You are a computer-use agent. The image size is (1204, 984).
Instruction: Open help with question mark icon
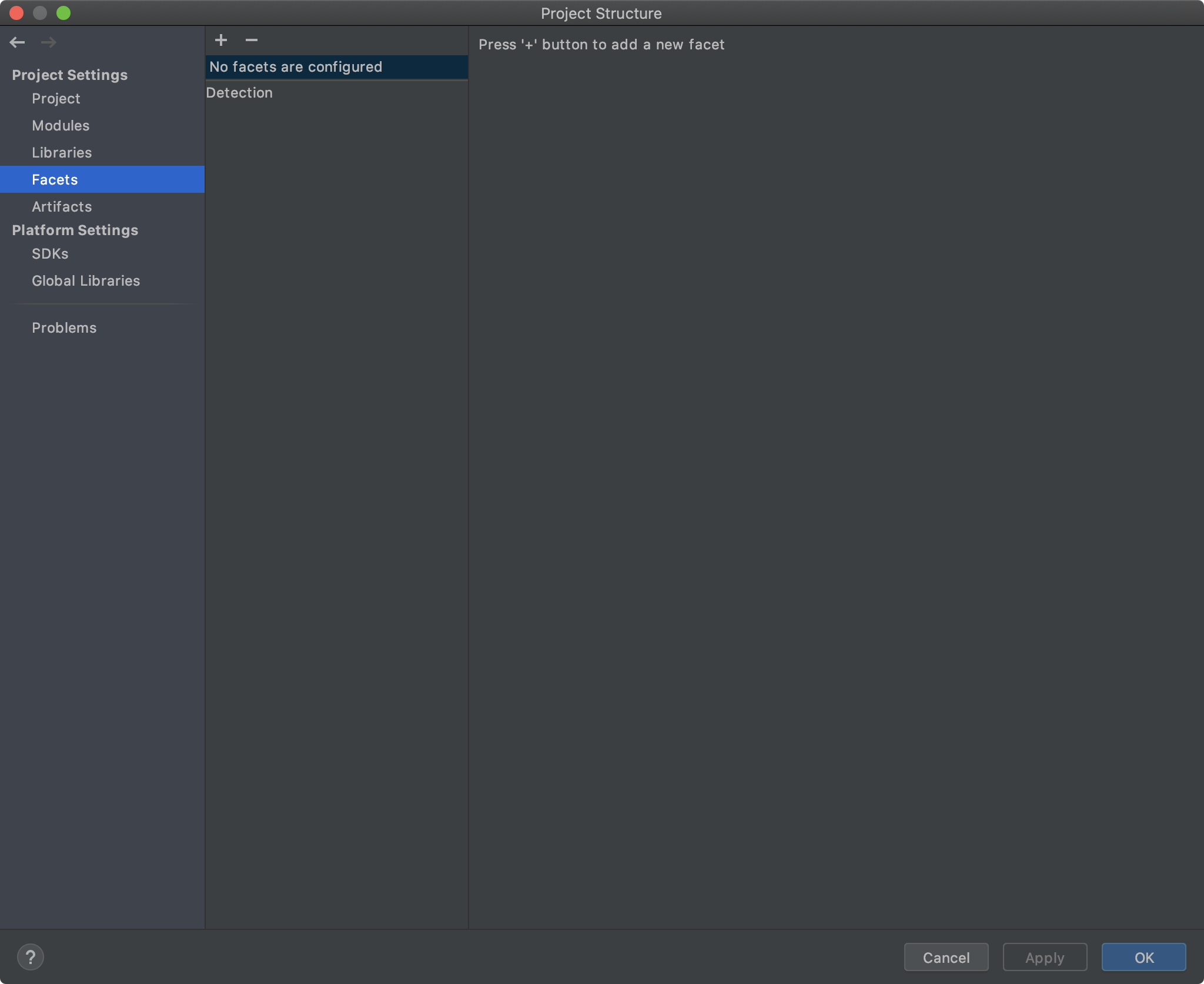click(x=31, y=957)
